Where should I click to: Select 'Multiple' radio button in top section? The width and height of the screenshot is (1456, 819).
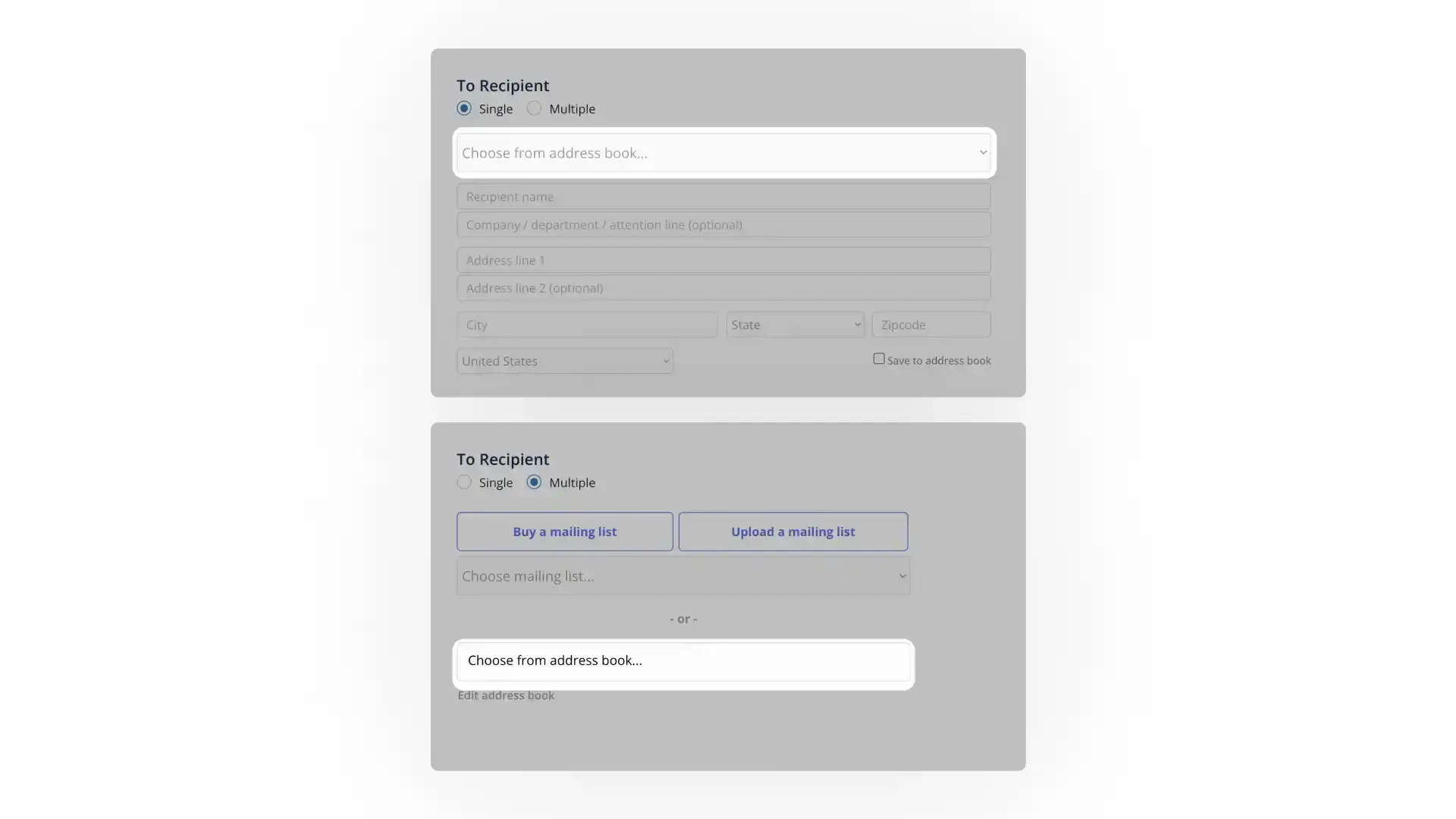(534, 109)
